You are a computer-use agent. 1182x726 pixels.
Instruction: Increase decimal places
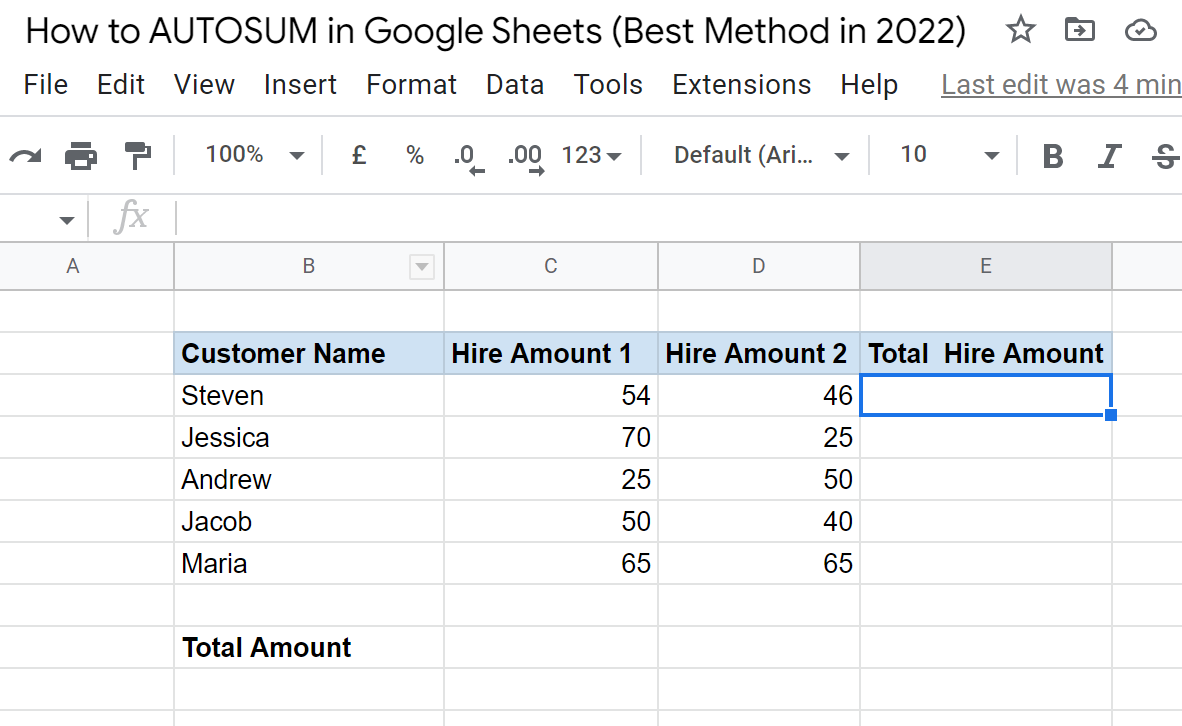click(524, 154)
